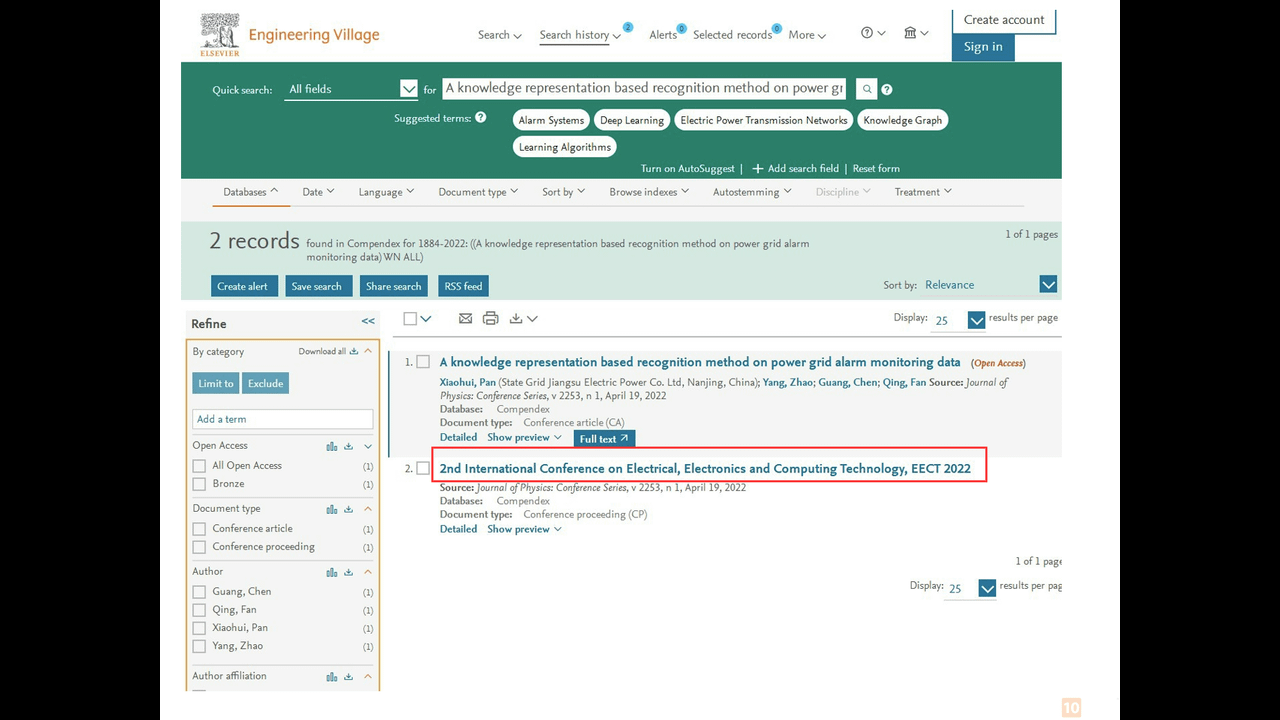Open the Databases filter tab
The height and width of the screenshot is (720, 1280).
click(x=251, y=192)
